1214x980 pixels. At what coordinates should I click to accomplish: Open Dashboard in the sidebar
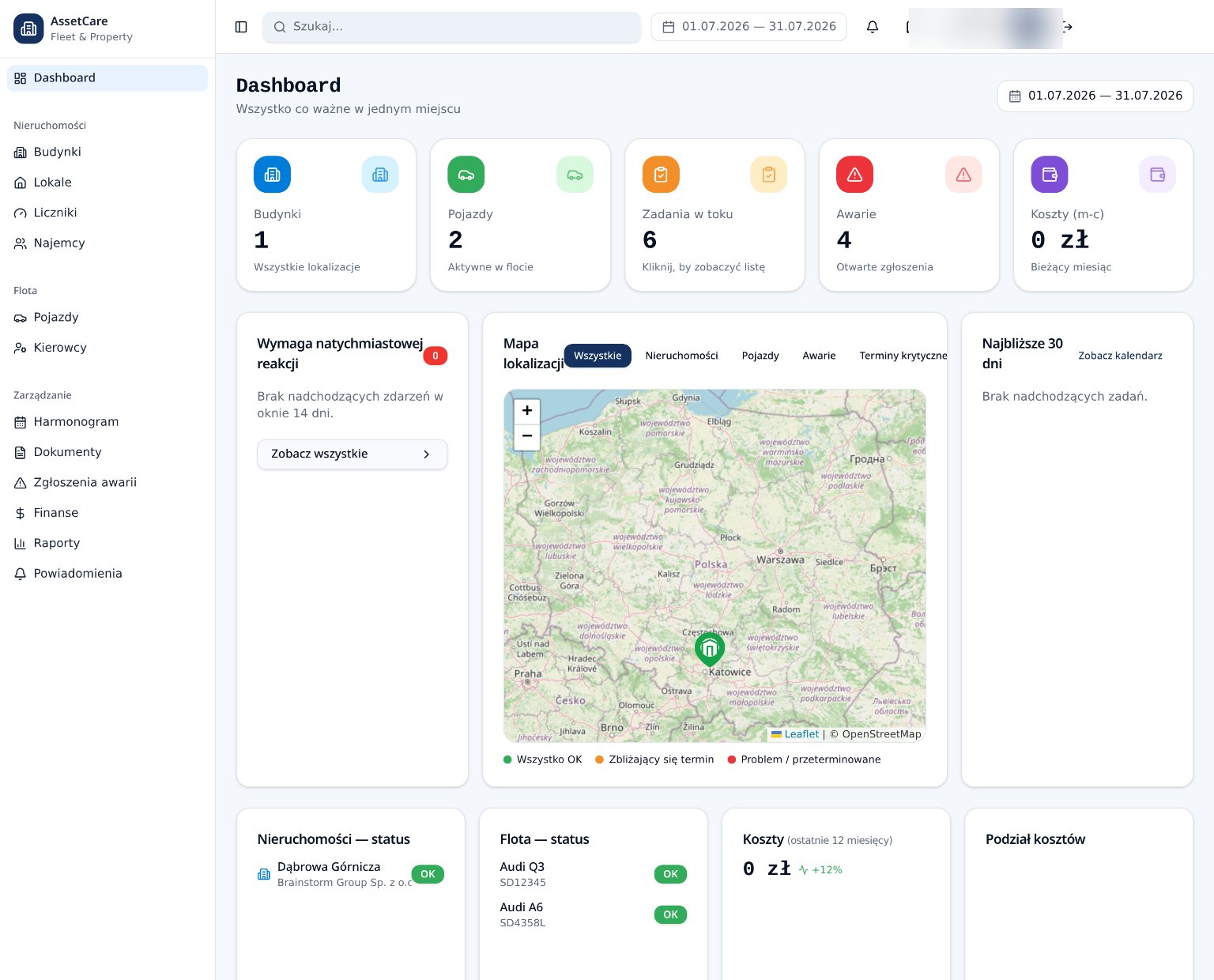tap(107, 77)
